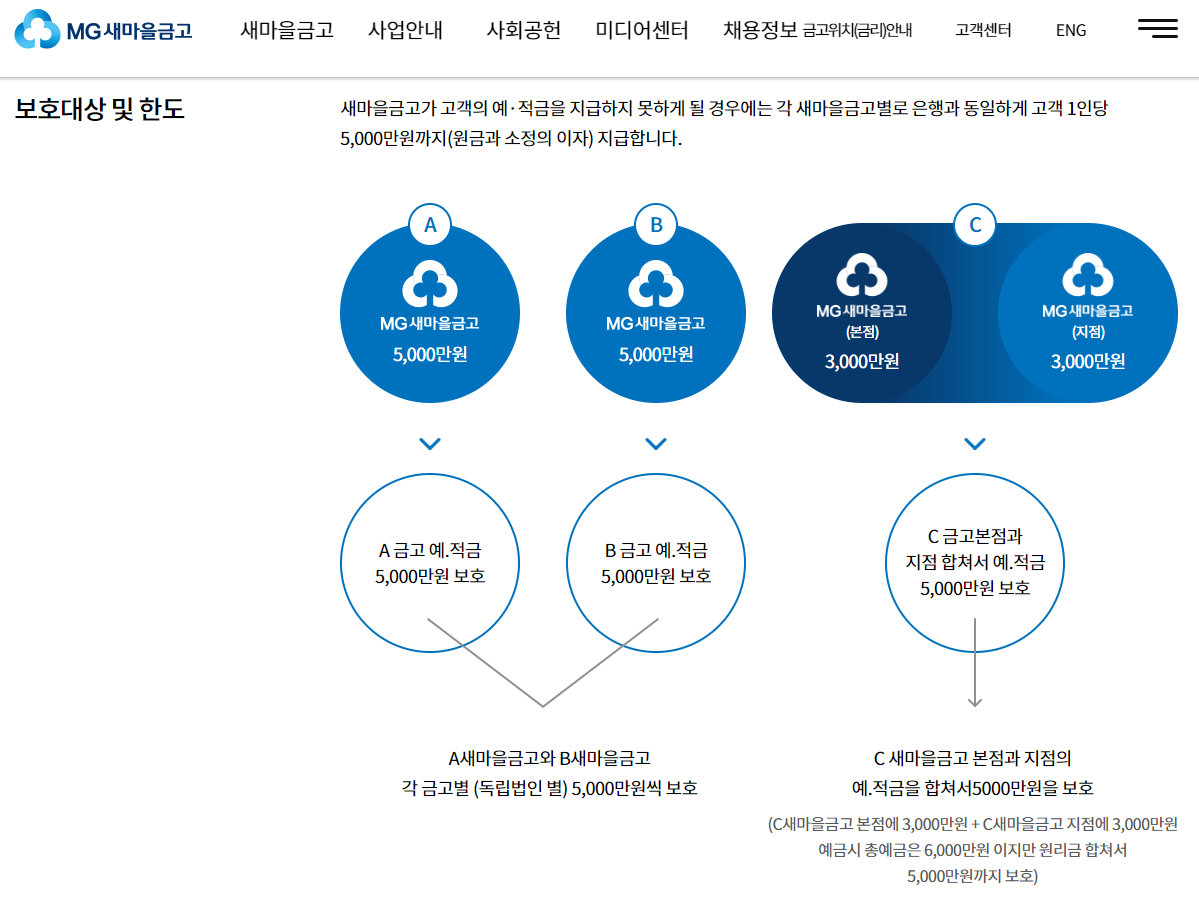The image size is (1199, 897).
Task: Click '예.적금을 합쳐서5000만원을 보호' line
Action: coord(973,788)
